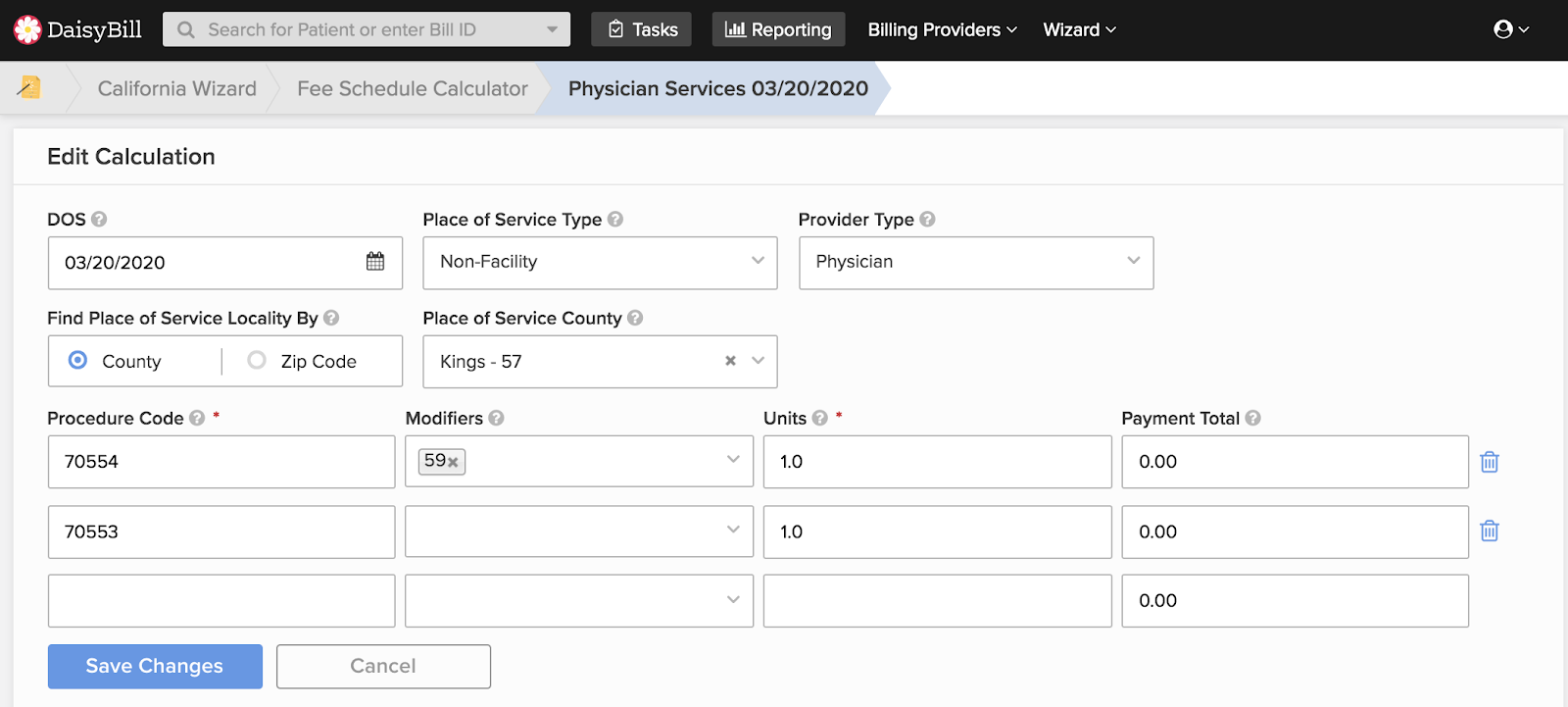Select the County radio option
The height and width of the screenshot is (707, 1568).
77,360
